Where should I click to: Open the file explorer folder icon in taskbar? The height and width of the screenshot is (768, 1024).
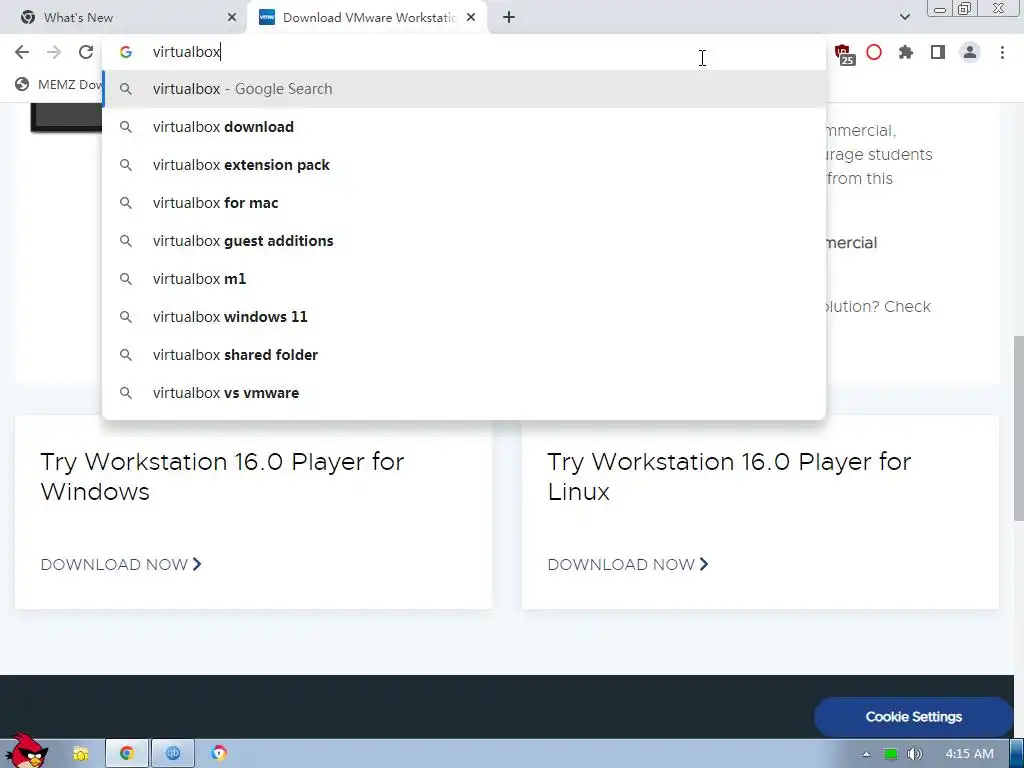coord(80,754)
